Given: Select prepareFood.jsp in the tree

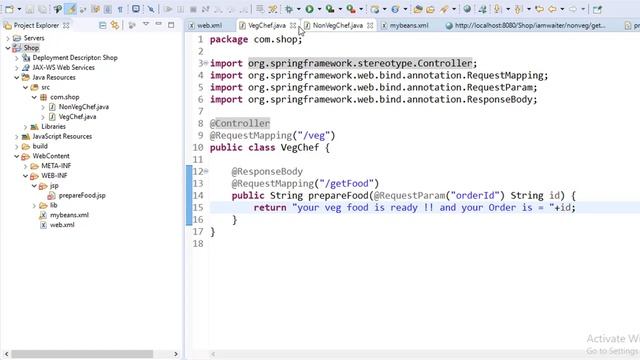Looking at the screenshot, I should pyautogui.click(x=82, y=196).
